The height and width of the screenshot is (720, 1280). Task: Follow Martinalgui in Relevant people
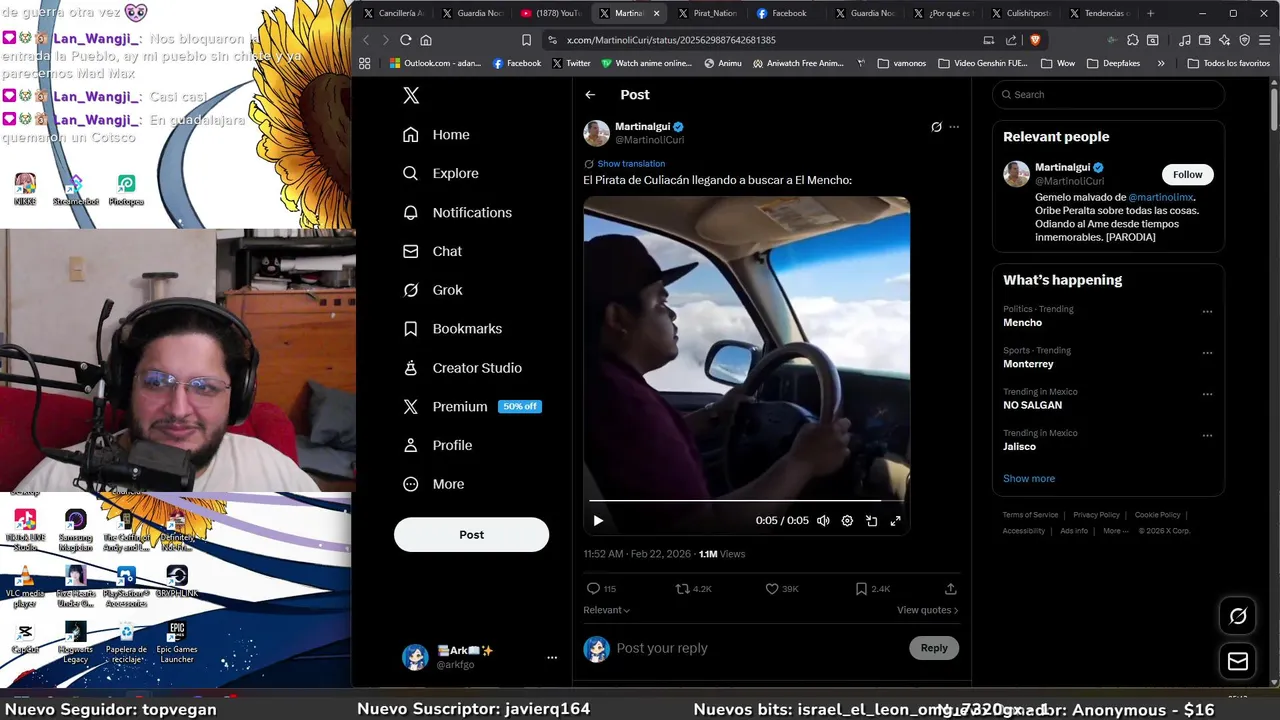[x=1187, y=174]
